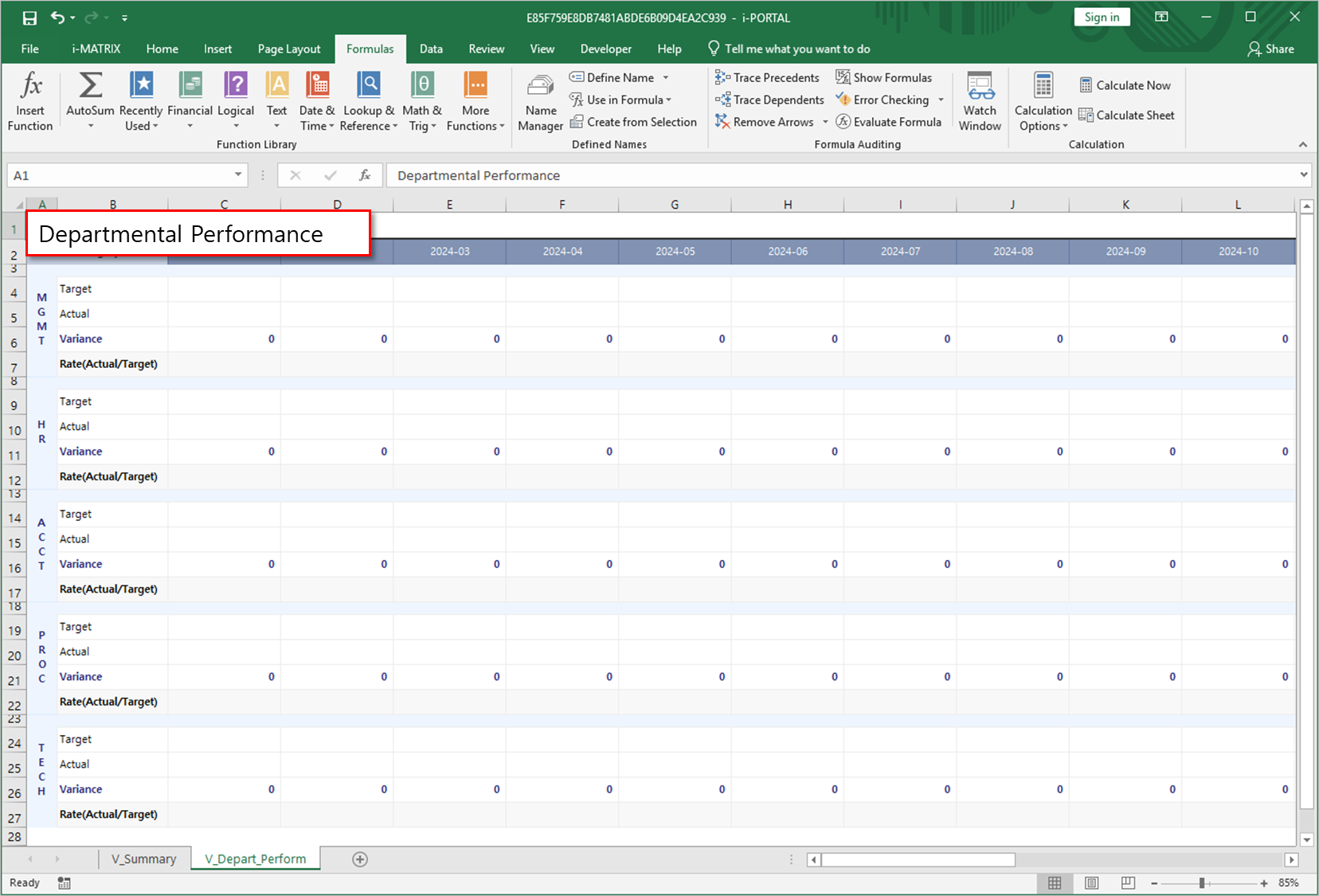Click the horizontal scrollbar right arrow
This screenshot has height=896, width=1319.
(x=1292, y=859)
